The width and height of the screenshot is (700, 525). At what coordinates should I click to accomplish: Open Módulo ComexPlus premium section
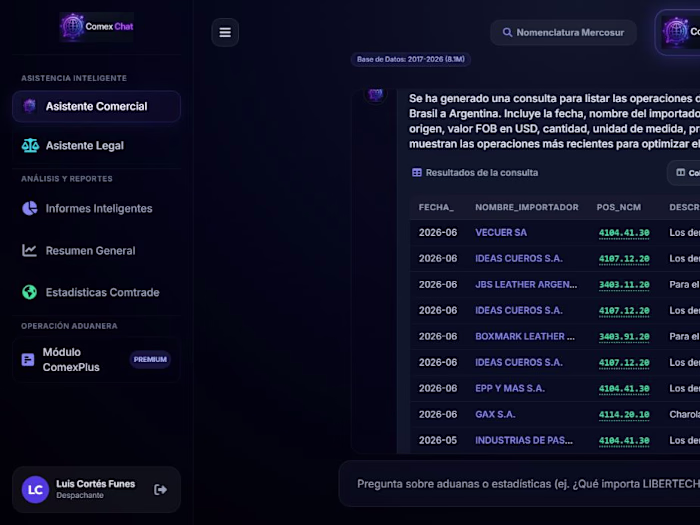point(96,359)
